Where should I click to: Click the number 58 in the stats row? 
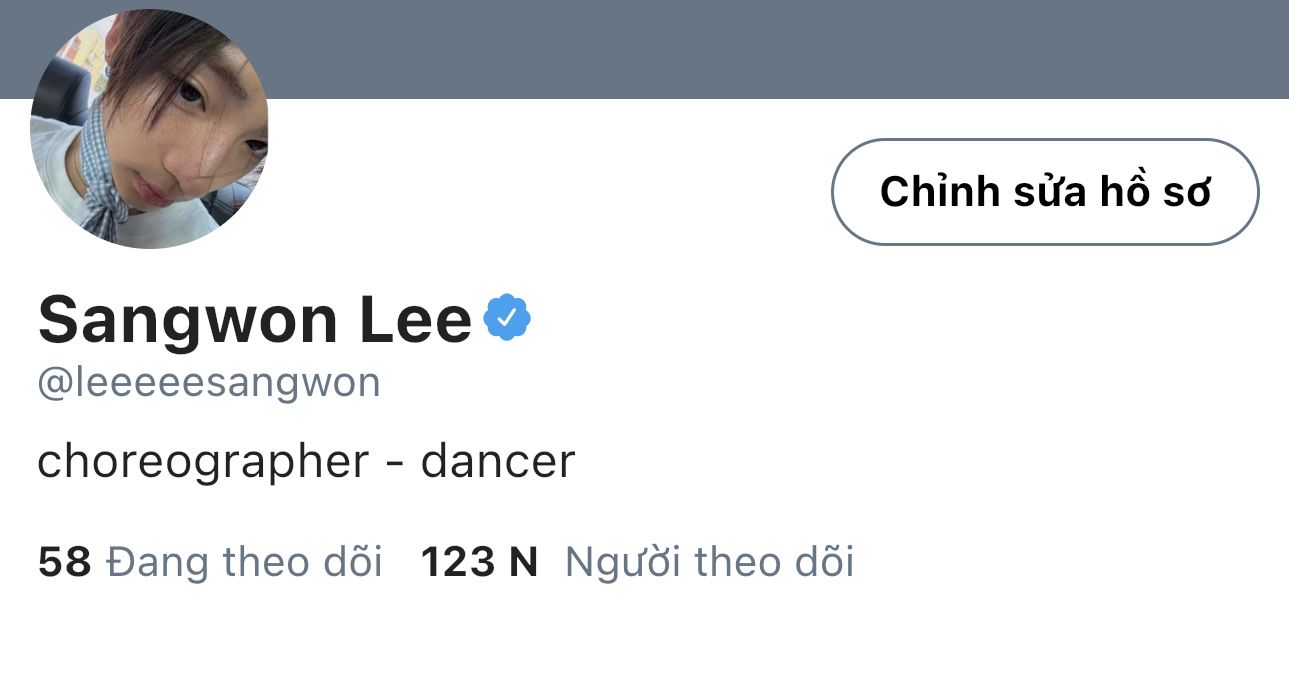point(65,562)
